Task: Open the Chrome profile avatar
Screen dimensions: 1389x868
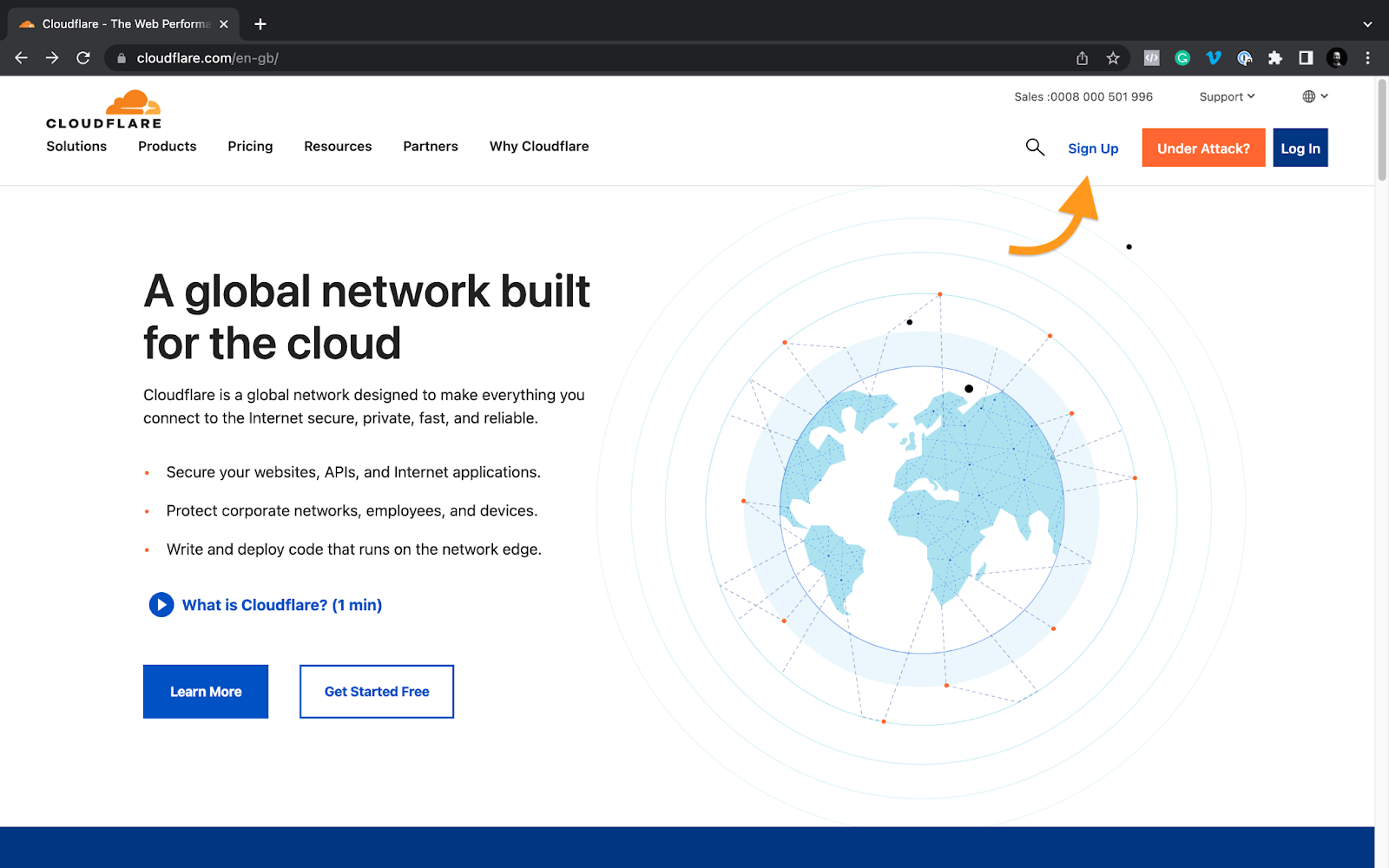Action: pos(1337,58)
